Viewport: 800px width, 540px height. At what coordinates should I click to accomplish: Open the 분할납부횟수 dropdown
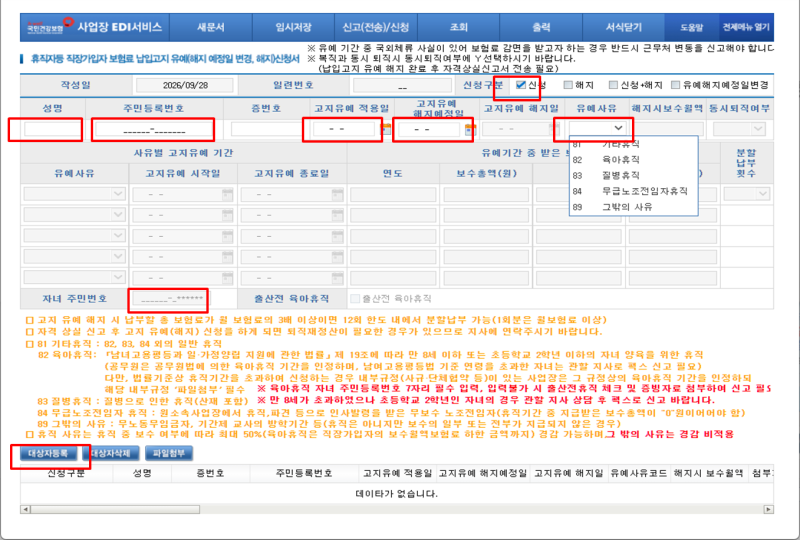click(746, 193)
